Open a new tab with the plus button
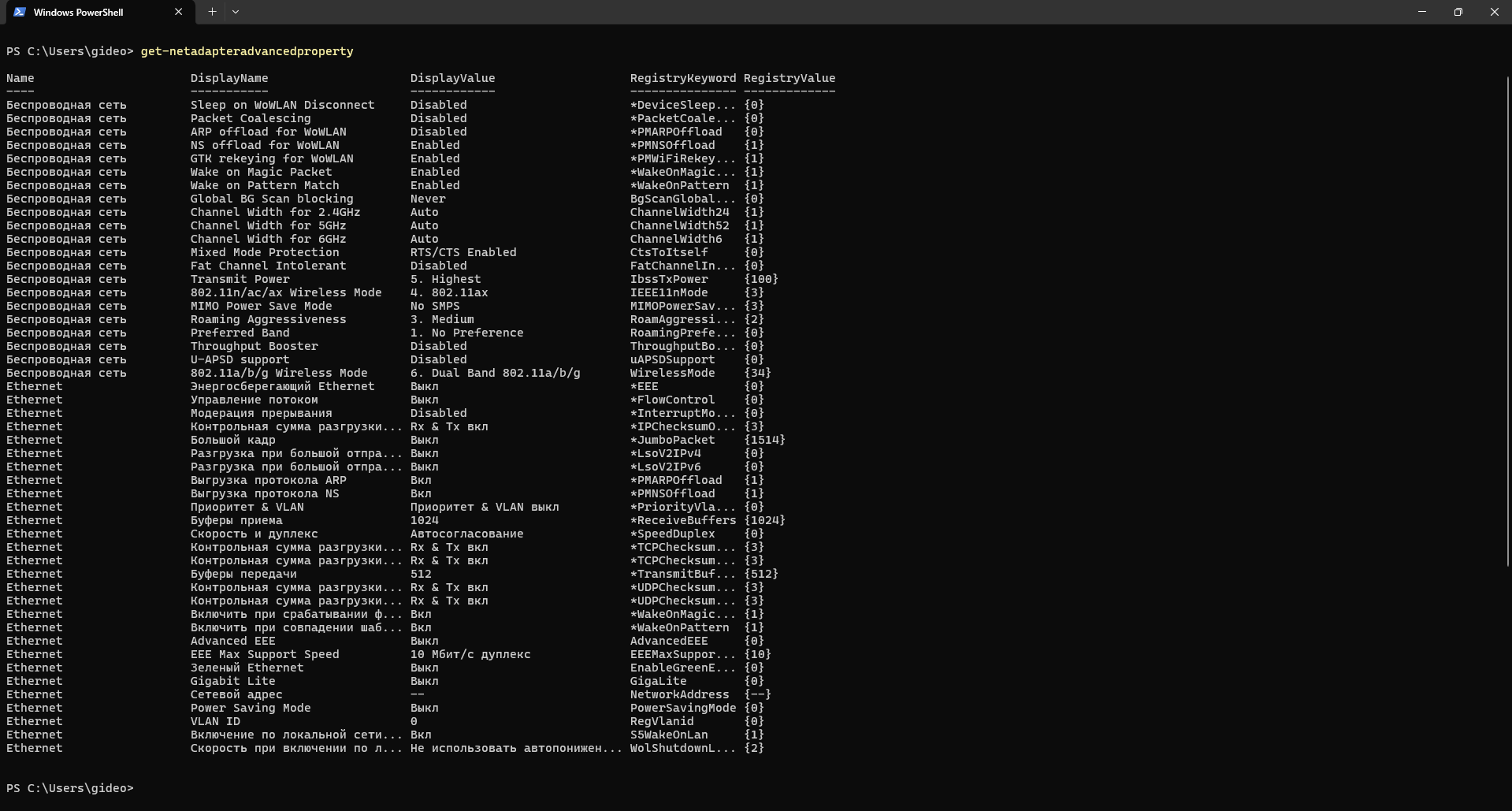This screenshot has height=811, width=1512. pyautogui.click(x=212, y=12)
